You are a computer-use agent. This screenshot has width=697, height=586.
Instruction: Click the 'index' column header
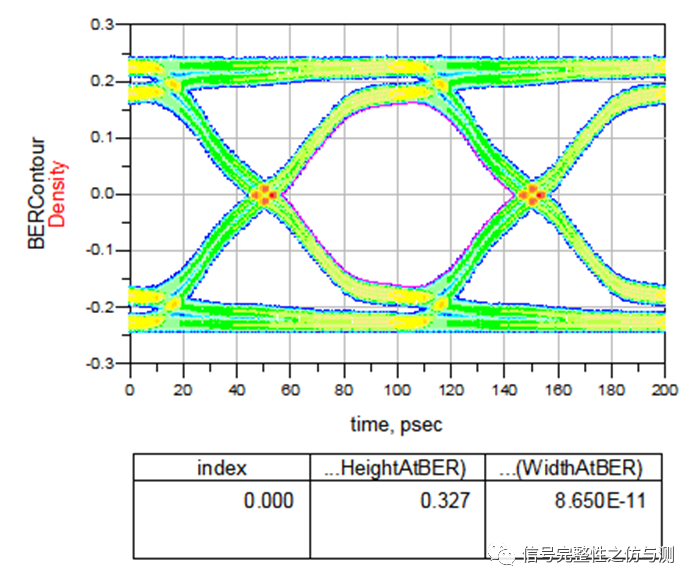point(221,468)
